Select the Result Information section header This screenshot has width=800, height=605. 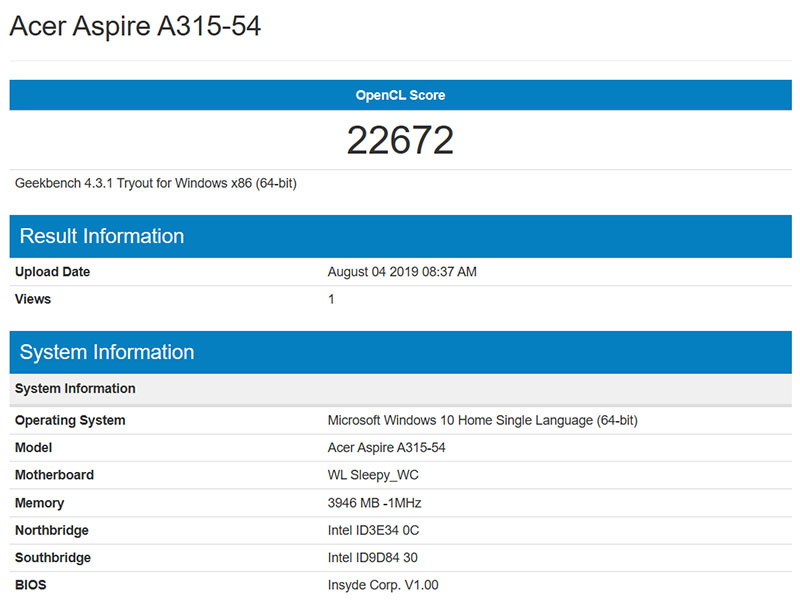[100, 237]
